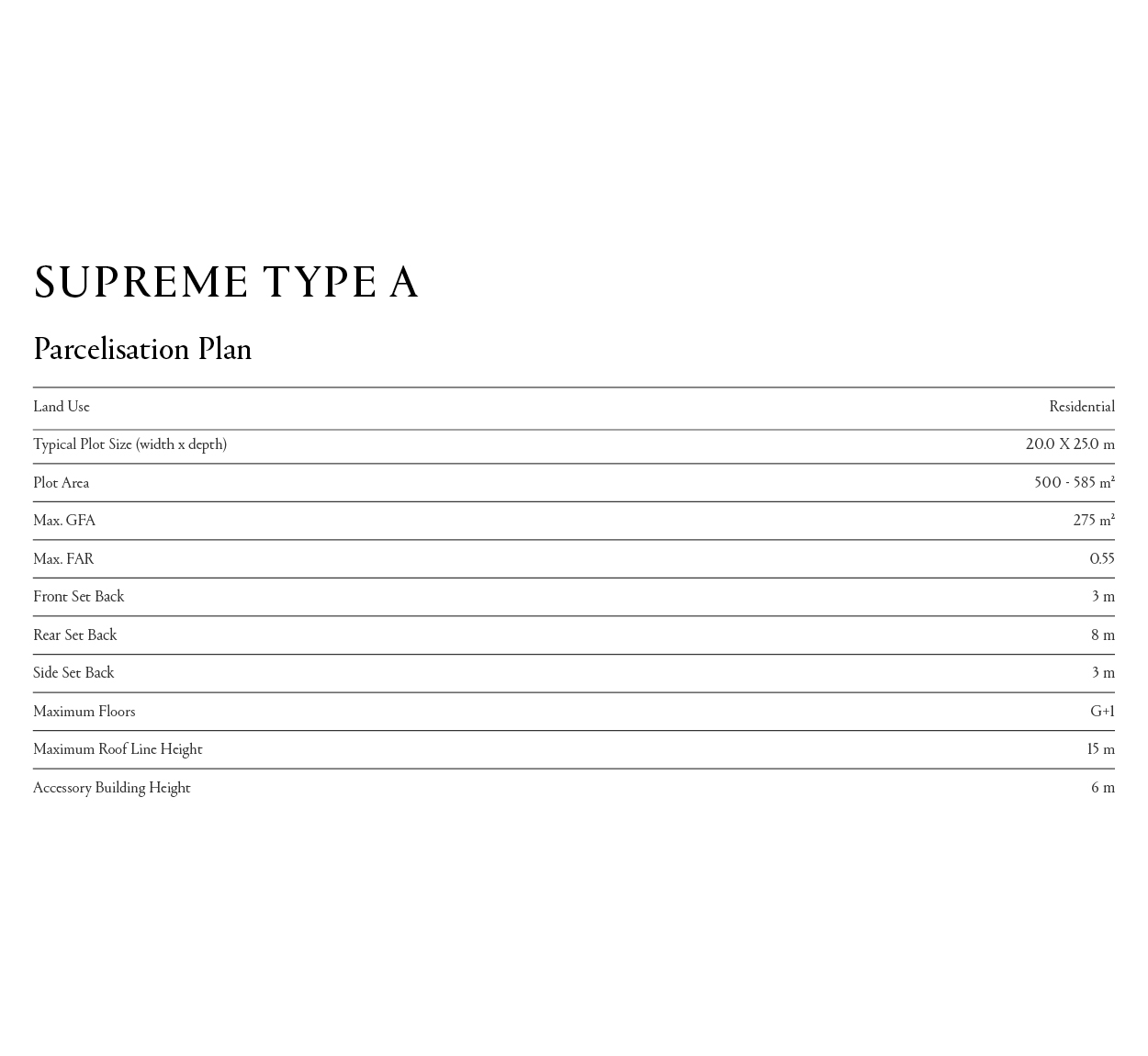Select the Maximum Floors label
The image size is (1148, 1056).
coord(84,712)
